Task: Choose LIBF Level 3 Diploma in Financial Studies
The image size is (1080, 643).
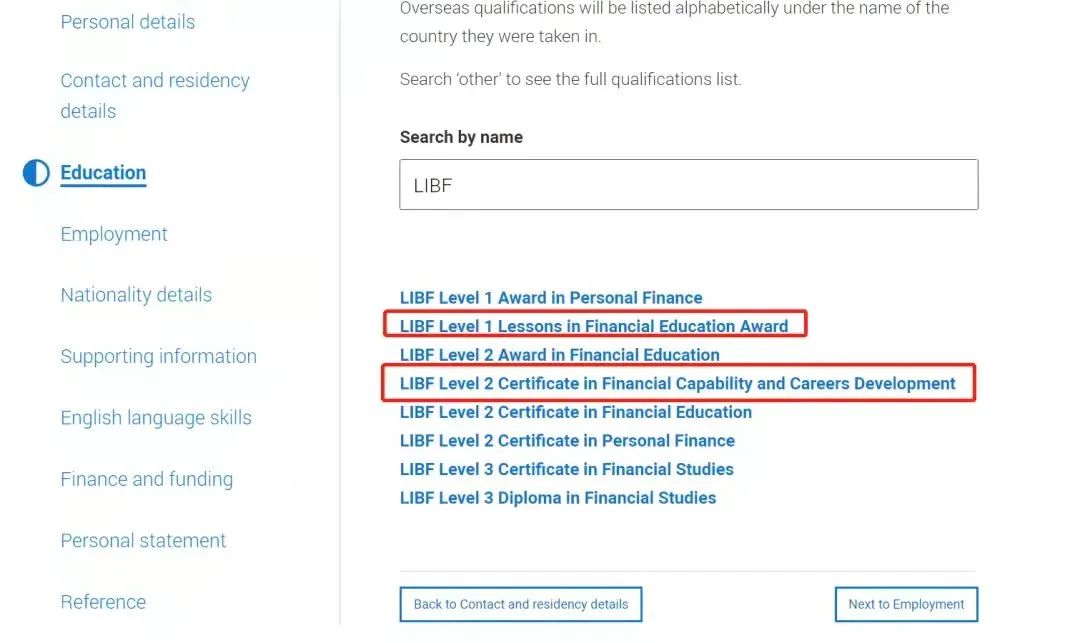Action: click(x=558, y=497)
